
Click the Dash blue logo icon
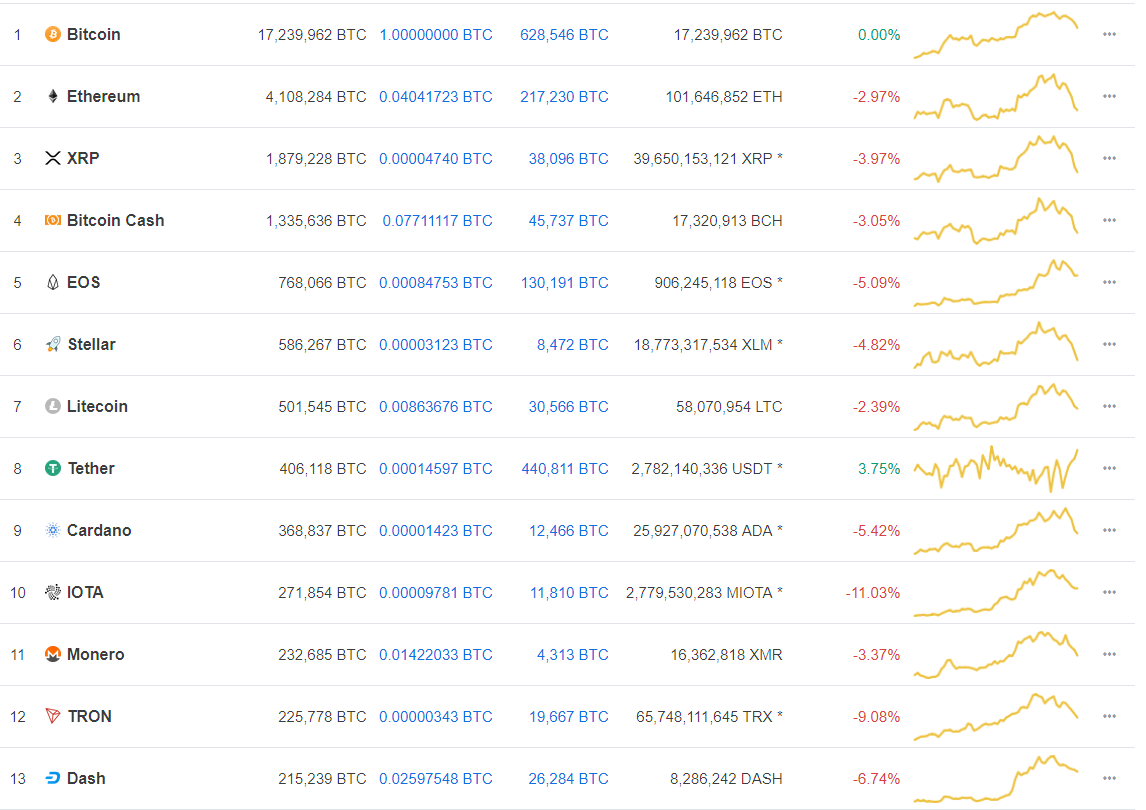(x=53, y=779)
